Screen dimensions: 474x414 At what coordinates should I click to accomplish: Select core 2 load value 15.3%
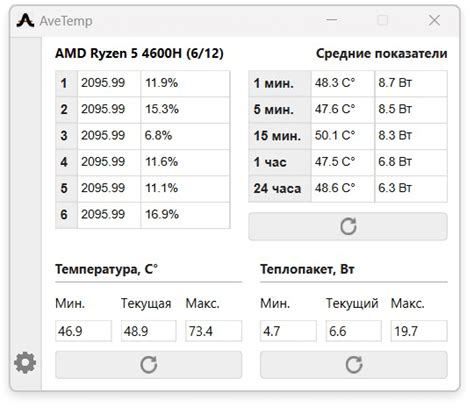(x=185, y=110)
